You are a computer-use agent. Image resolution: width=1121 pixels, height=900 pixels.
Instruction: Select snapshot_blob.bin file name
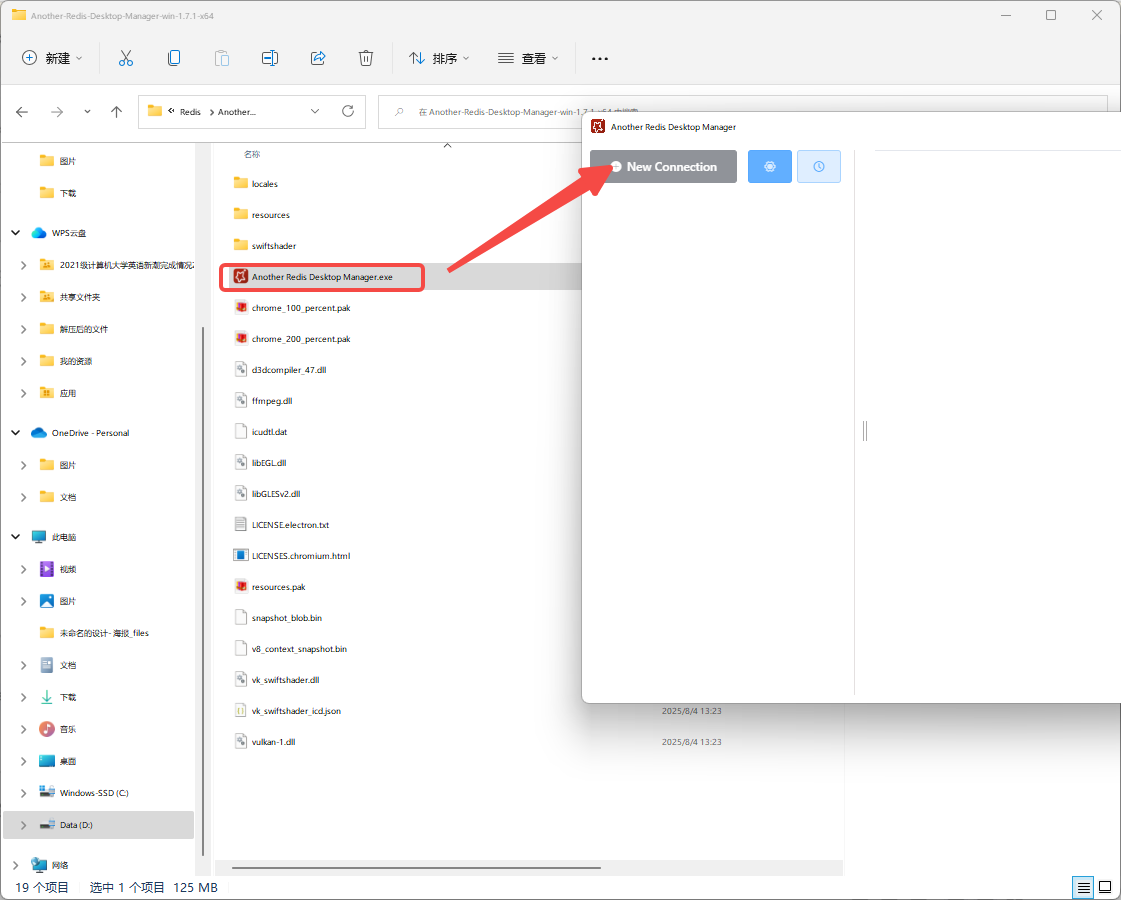[x=287, y=618]
